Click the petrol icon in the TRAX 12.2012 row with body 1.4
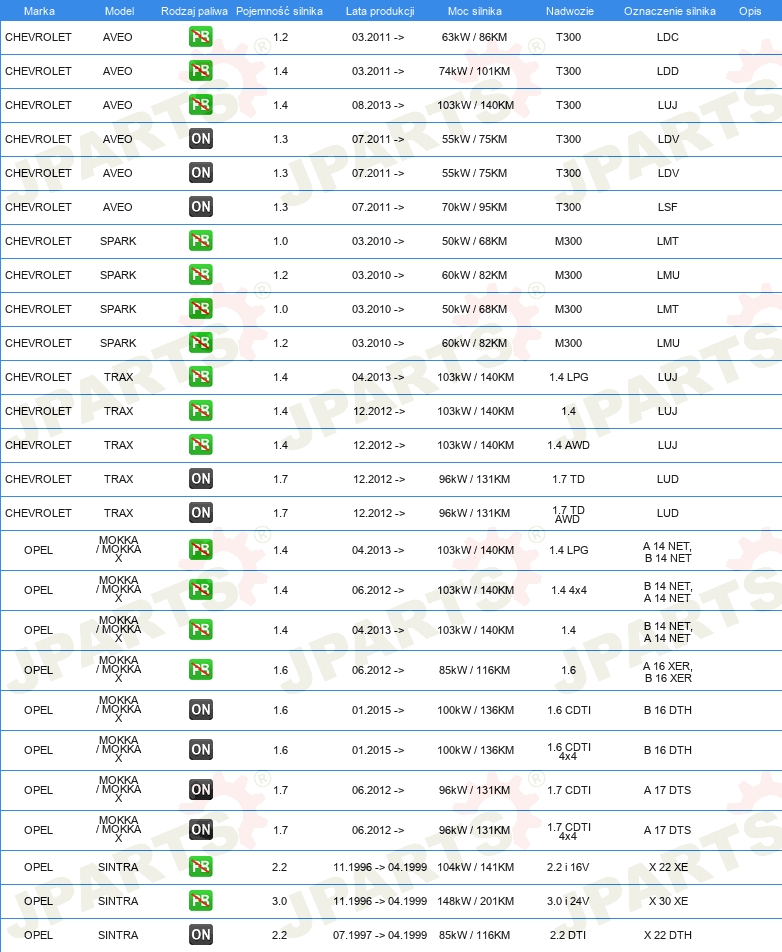The height and width of the screenshot is (952, 782). click(200, 411)
